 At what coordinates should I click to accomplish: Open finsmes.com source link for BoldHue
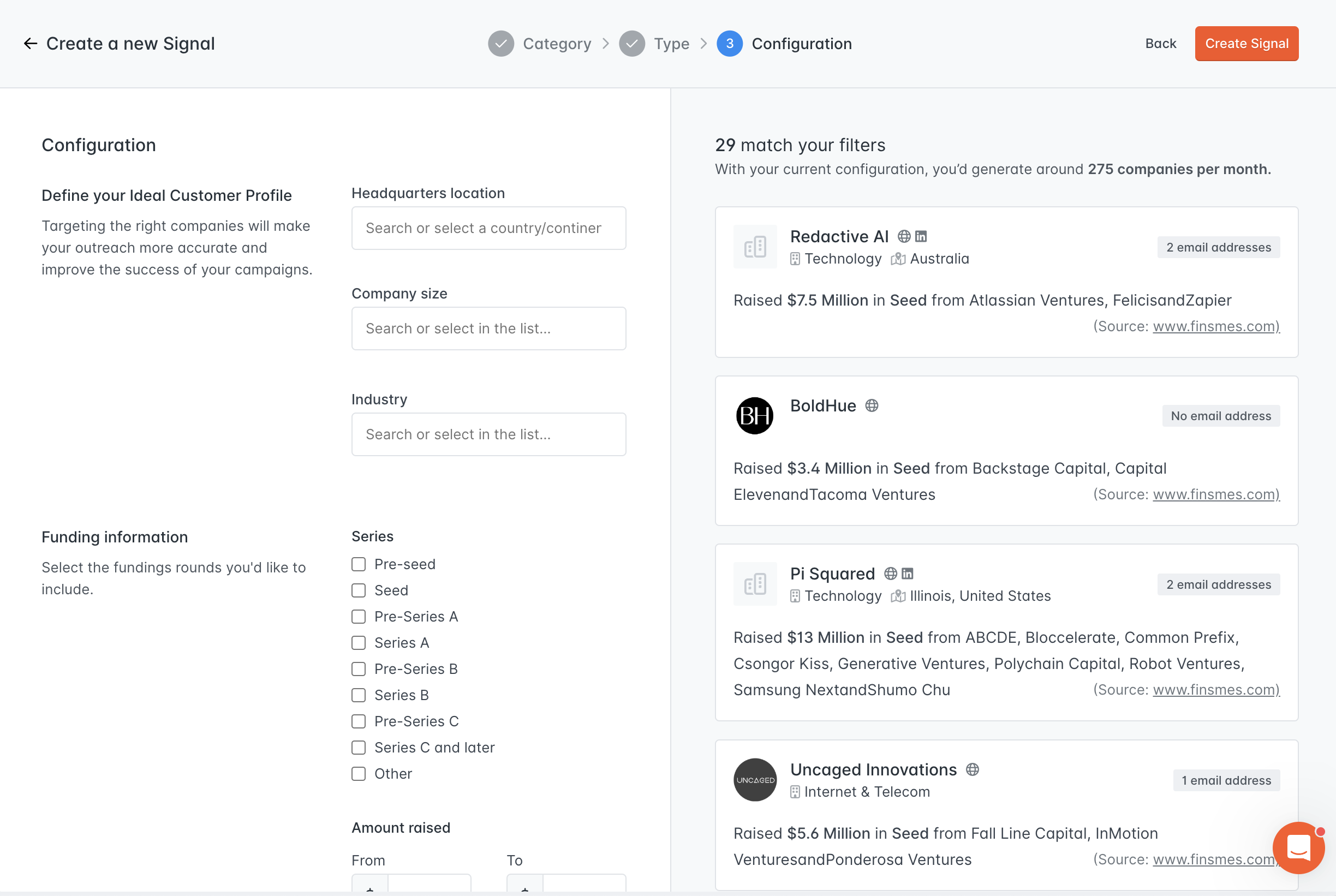[1215, 494]
